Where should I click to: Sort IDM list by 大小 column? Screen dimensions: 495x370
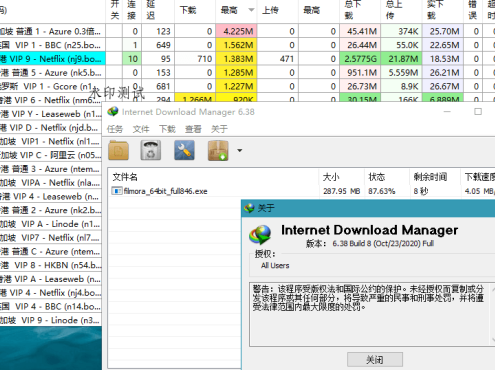click(x=342, y=177)
